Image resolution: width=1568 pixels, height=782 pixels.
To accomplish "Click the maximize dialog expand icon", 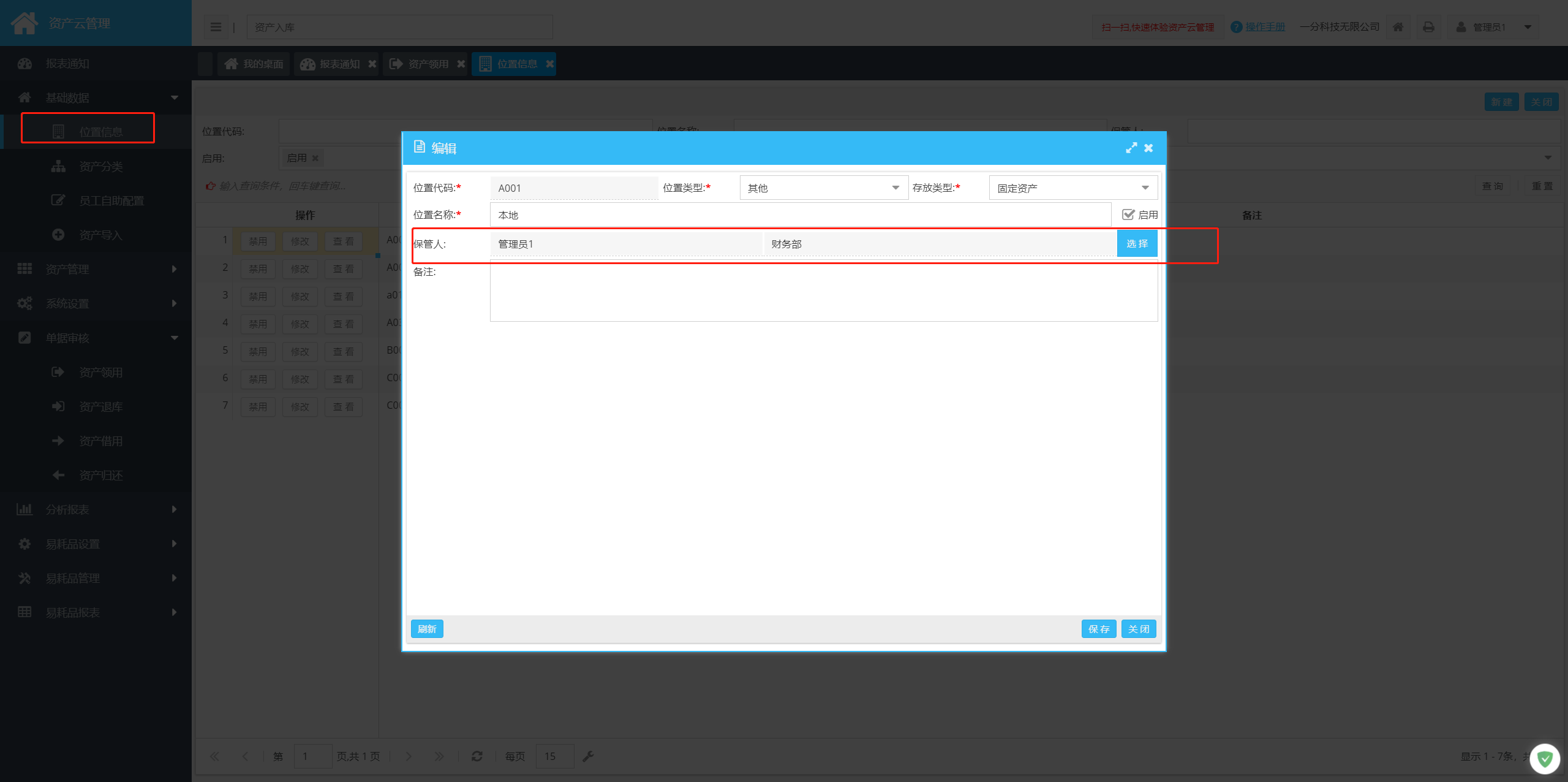I will (x=1131, y=148).
